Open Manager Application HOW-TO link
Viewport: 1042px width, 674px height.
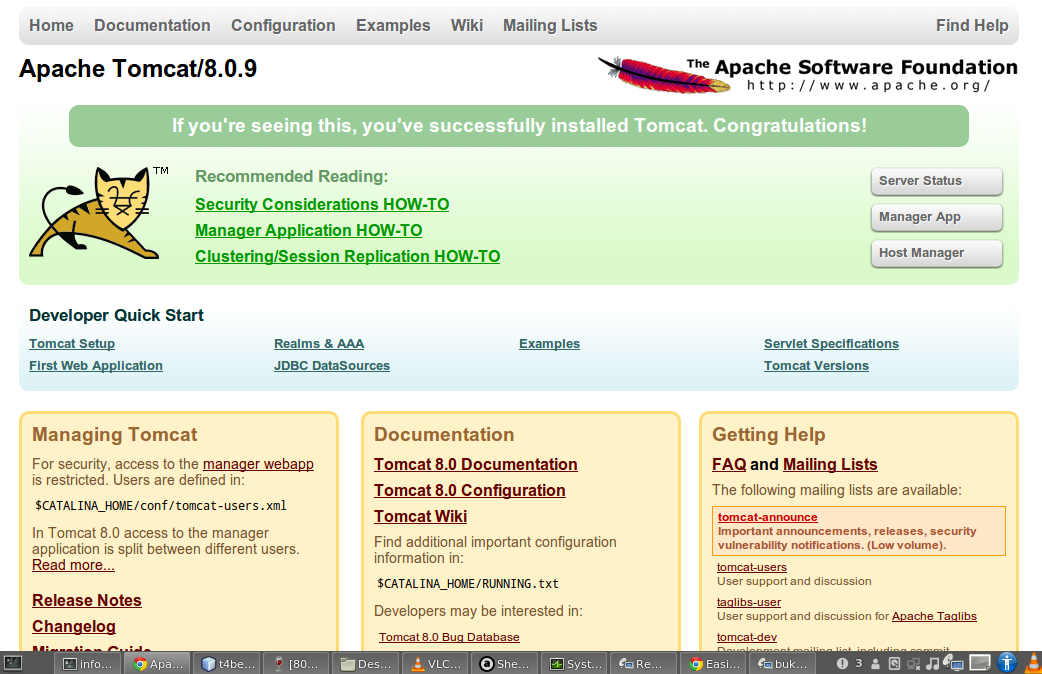[308, 230]
